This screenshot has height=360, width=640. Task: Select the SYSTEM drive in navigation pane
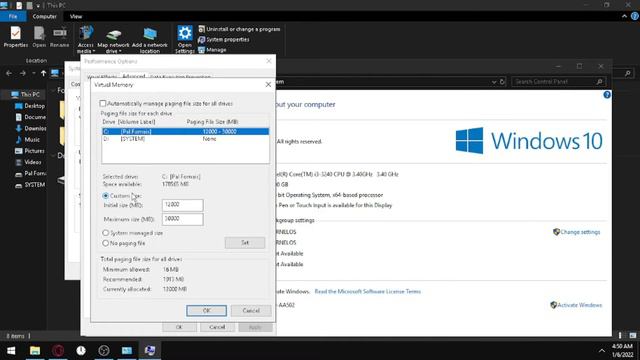[x=30, y=184]
